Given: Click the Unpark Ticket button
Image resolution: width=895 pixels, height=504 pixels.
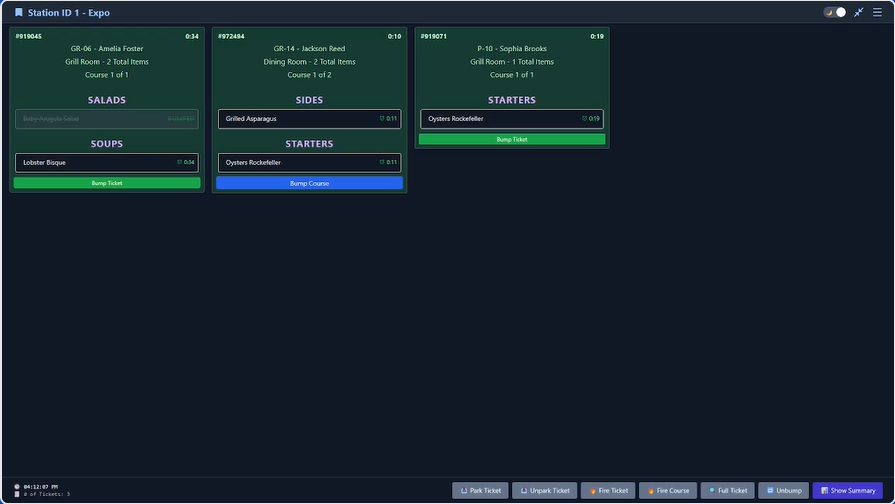Looking at the screenshot, I should (545, 490).
